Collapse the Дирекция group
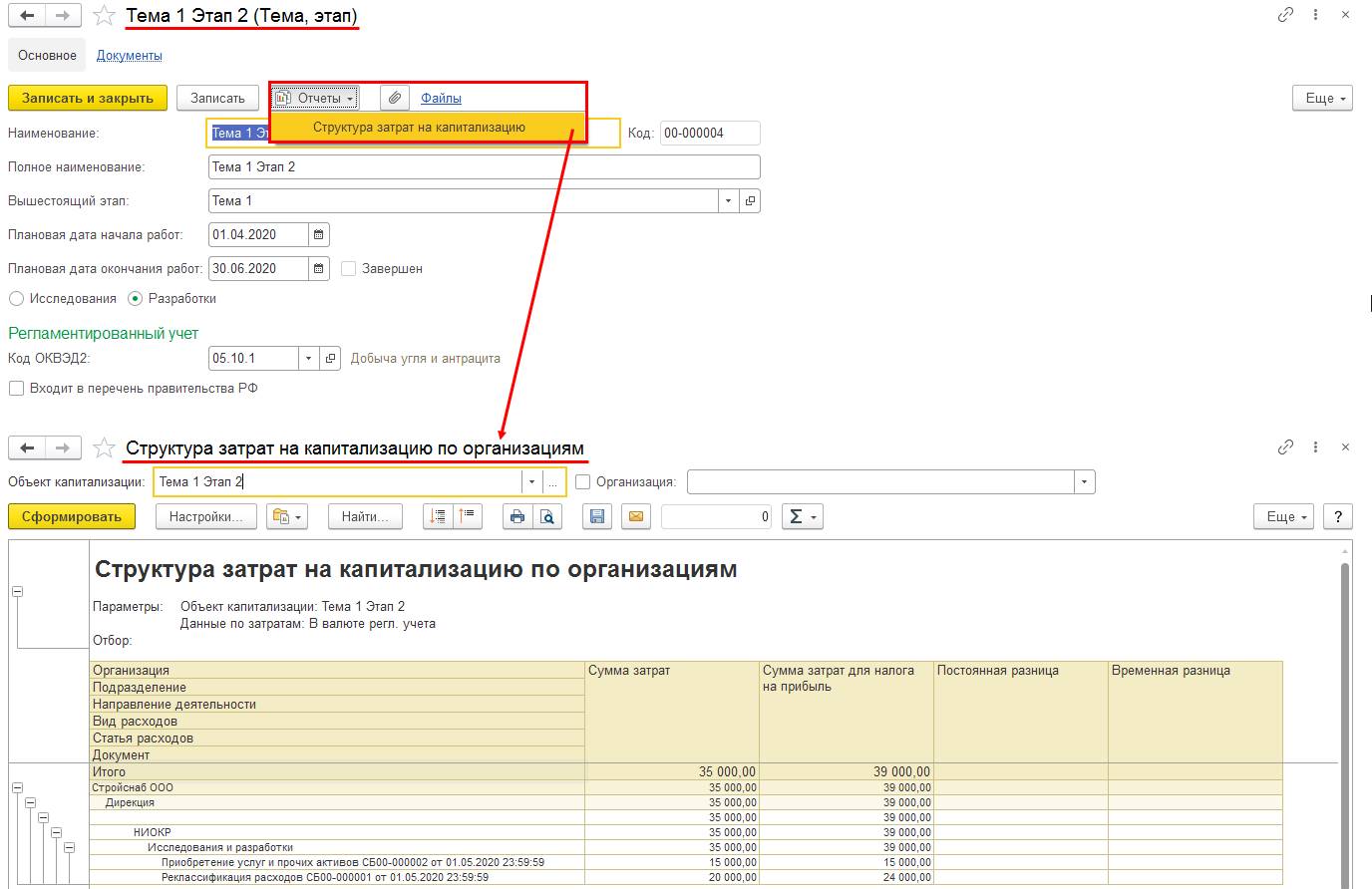The width and height of the screenshot is (1372, 889). tap(30, 803)
